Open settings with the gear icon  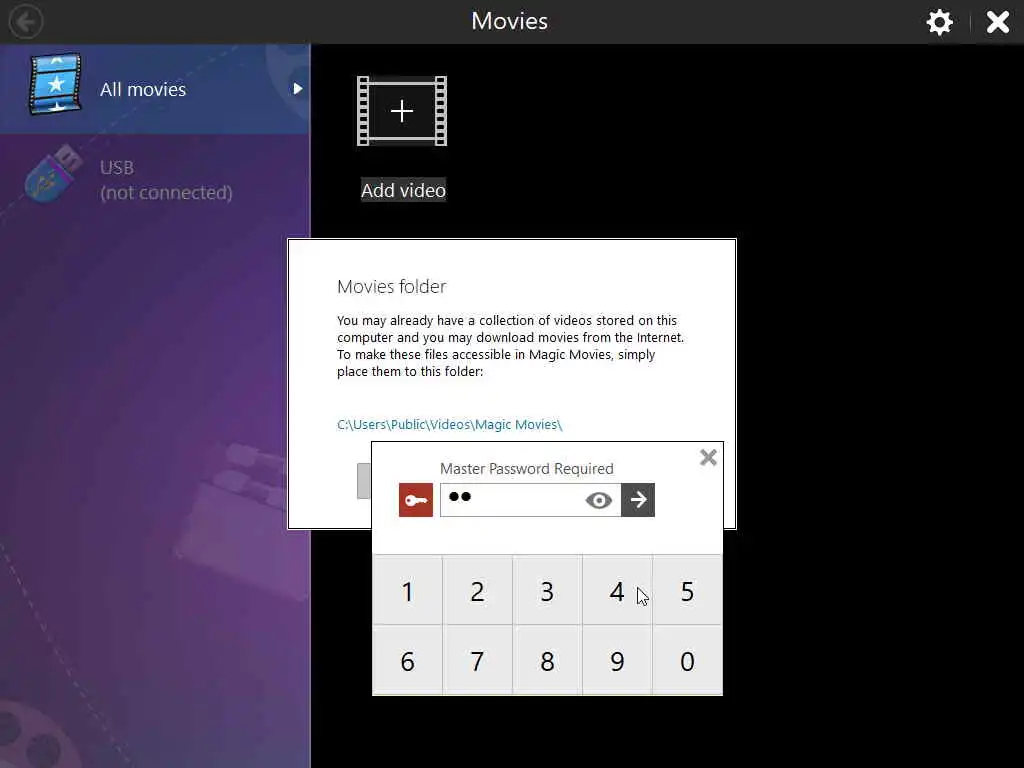click(940, 22)
